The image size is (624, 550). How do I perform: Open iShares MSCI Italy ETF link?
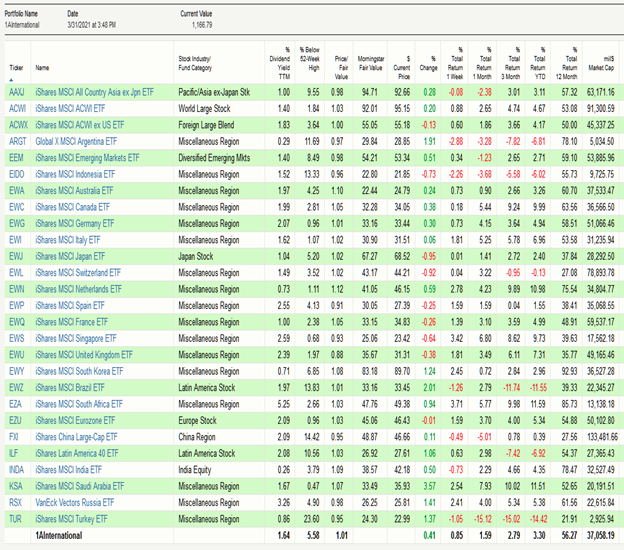[x=68, y=240]
